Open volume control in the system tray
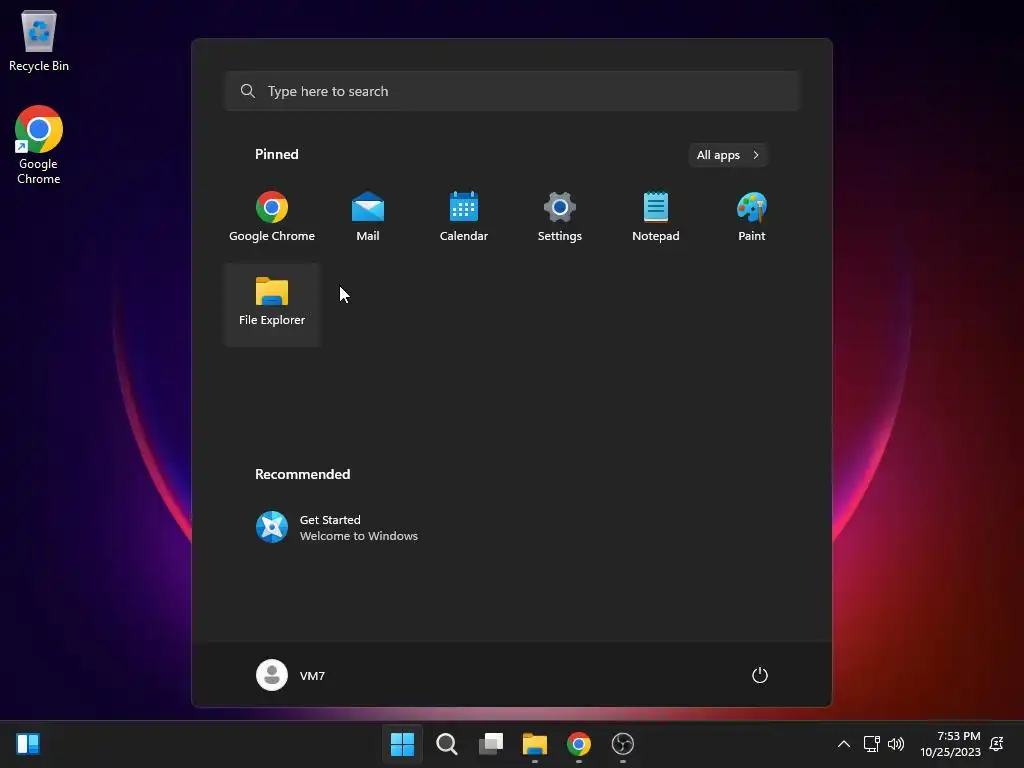 896,744
